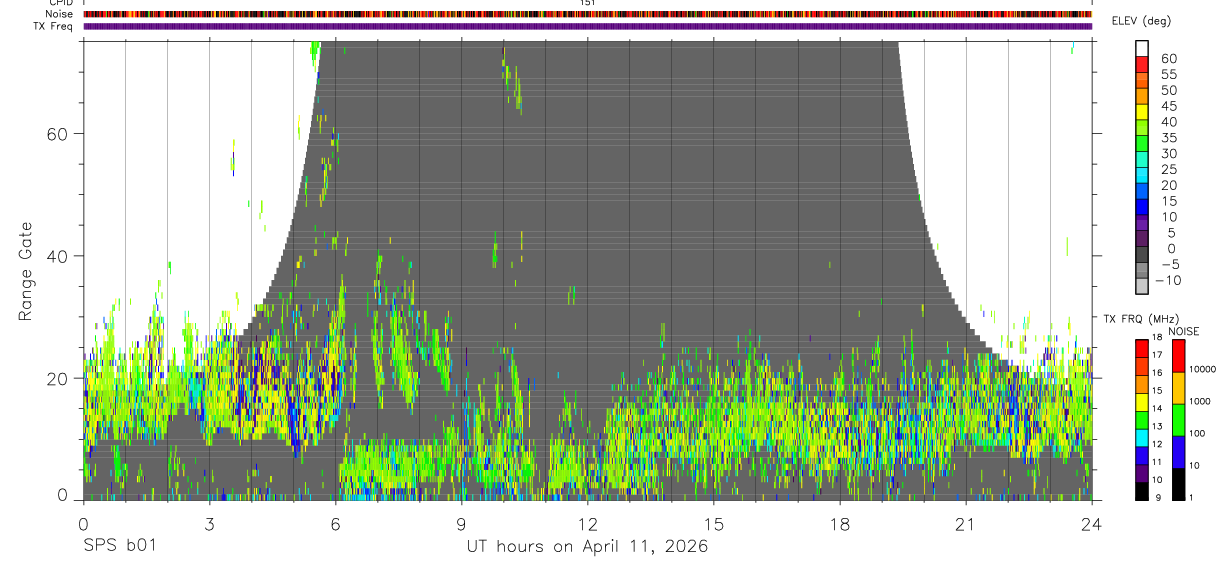Click the x-axis tick label '12'
The width and height of the screenshot is (1228, 567).
coord(587,525)
